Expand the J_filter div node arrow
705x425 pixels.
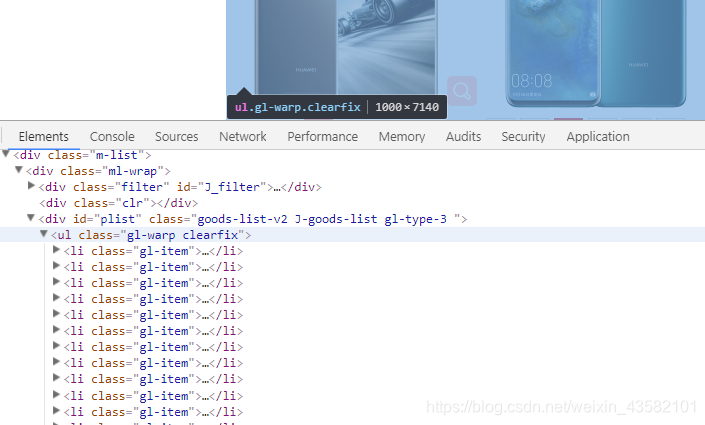tap(31, 186)
